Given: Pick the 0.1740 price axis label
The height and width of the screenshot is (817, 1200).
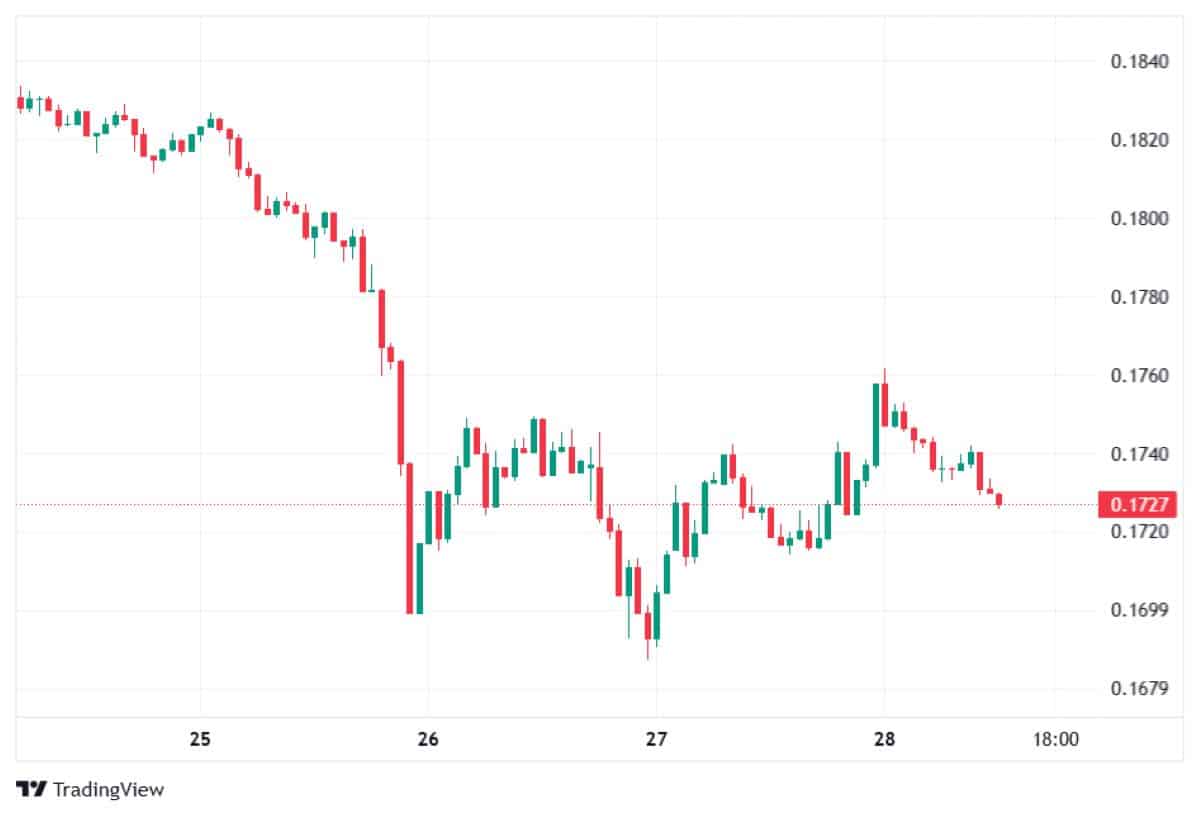Looking at the screenshot, I should [1139, 454].
